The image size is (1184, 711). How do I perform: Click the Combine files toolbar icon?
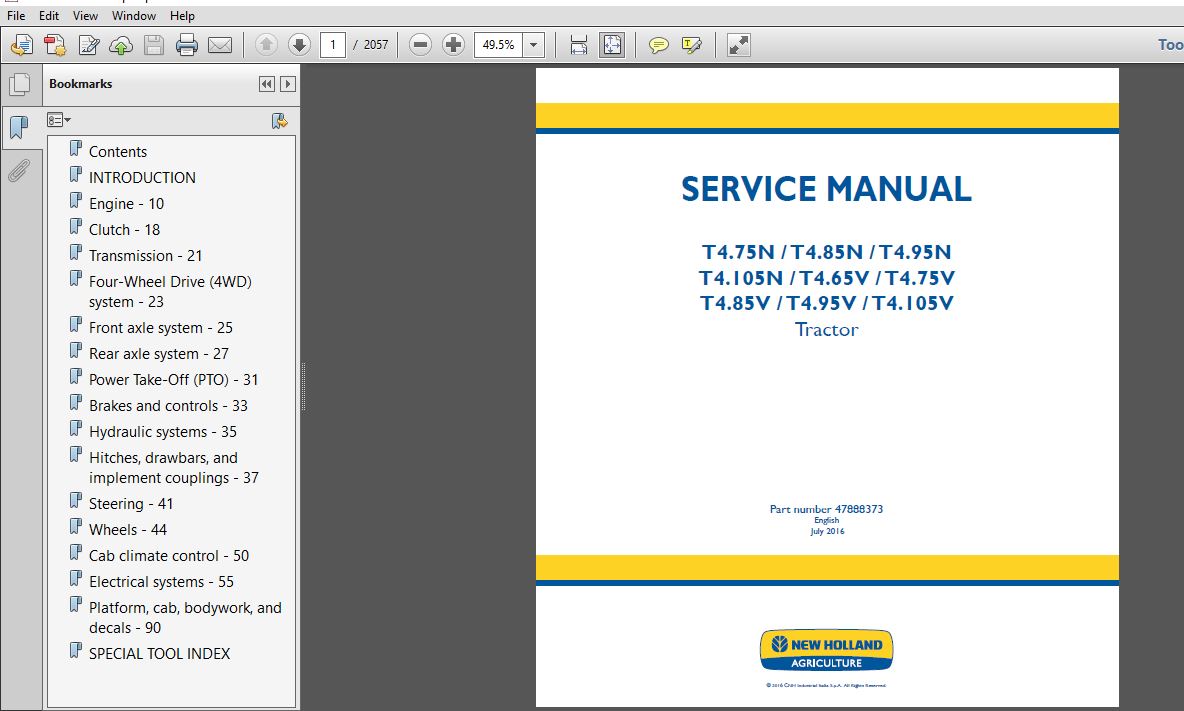coord(55,45)
